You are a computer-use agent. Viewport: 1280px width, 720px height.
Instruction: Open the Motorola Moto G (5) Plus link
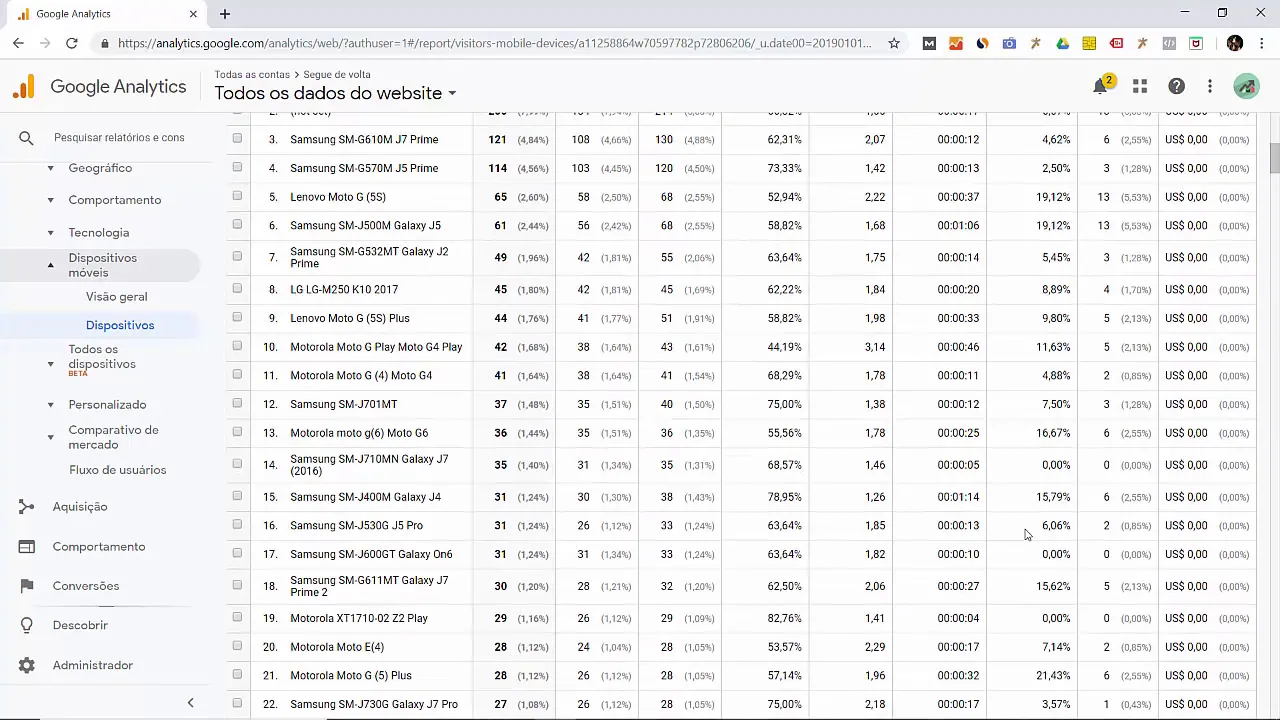[x=351, y=675]
